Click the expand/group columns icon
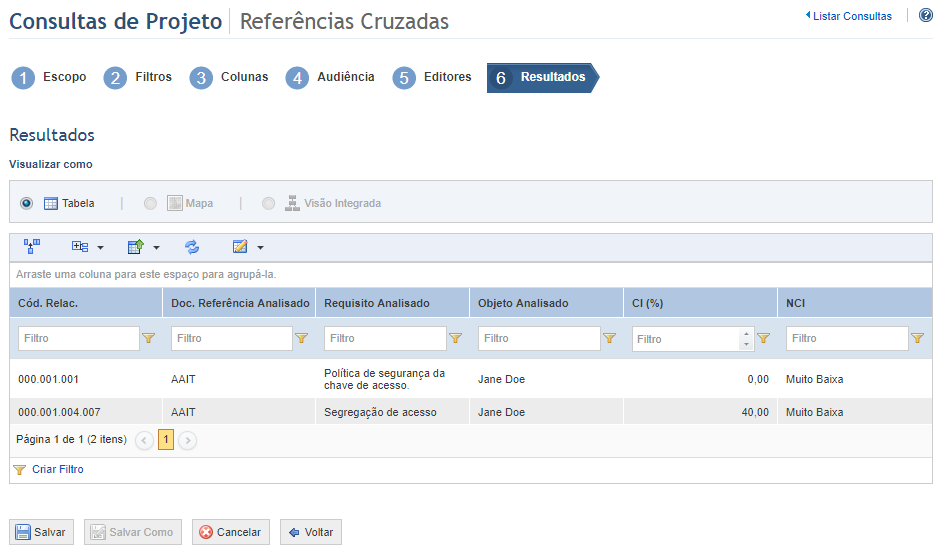The height and width of the screenshot is (550, 947). coord(80,246)
